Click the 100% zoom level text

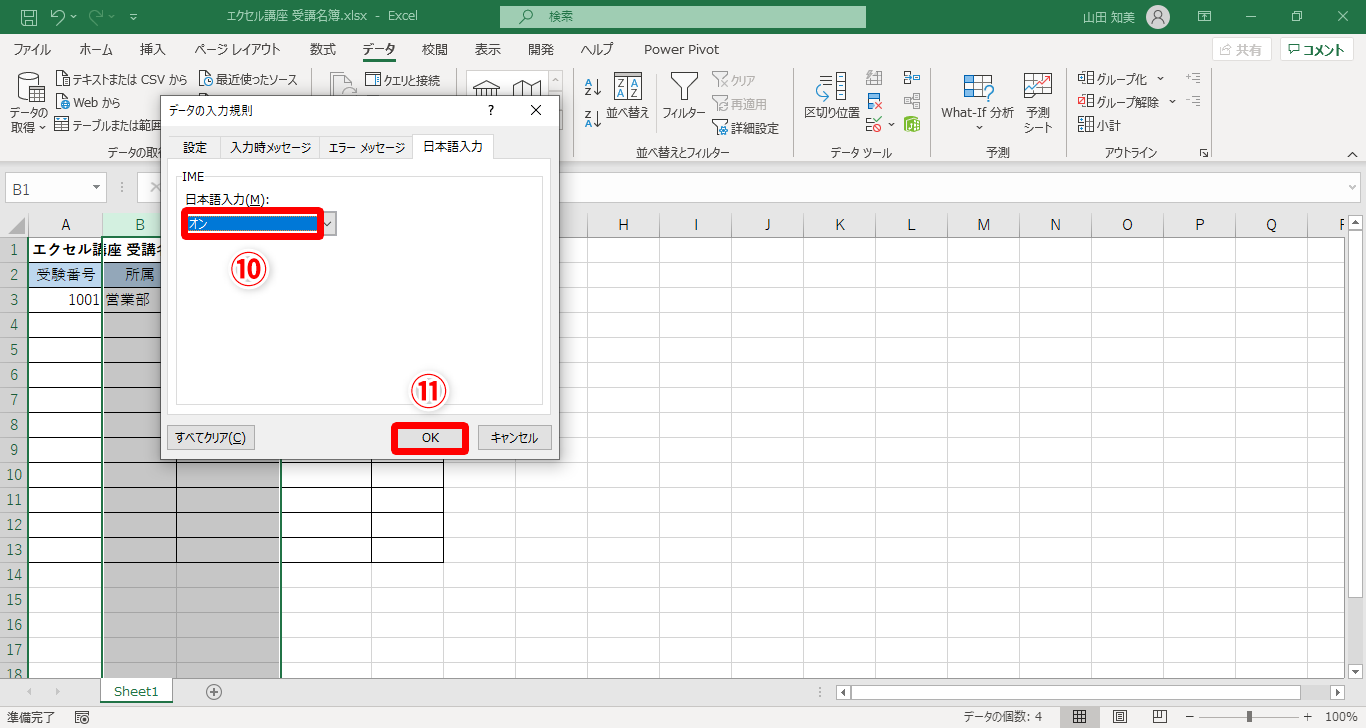[x=1341, y=717]
